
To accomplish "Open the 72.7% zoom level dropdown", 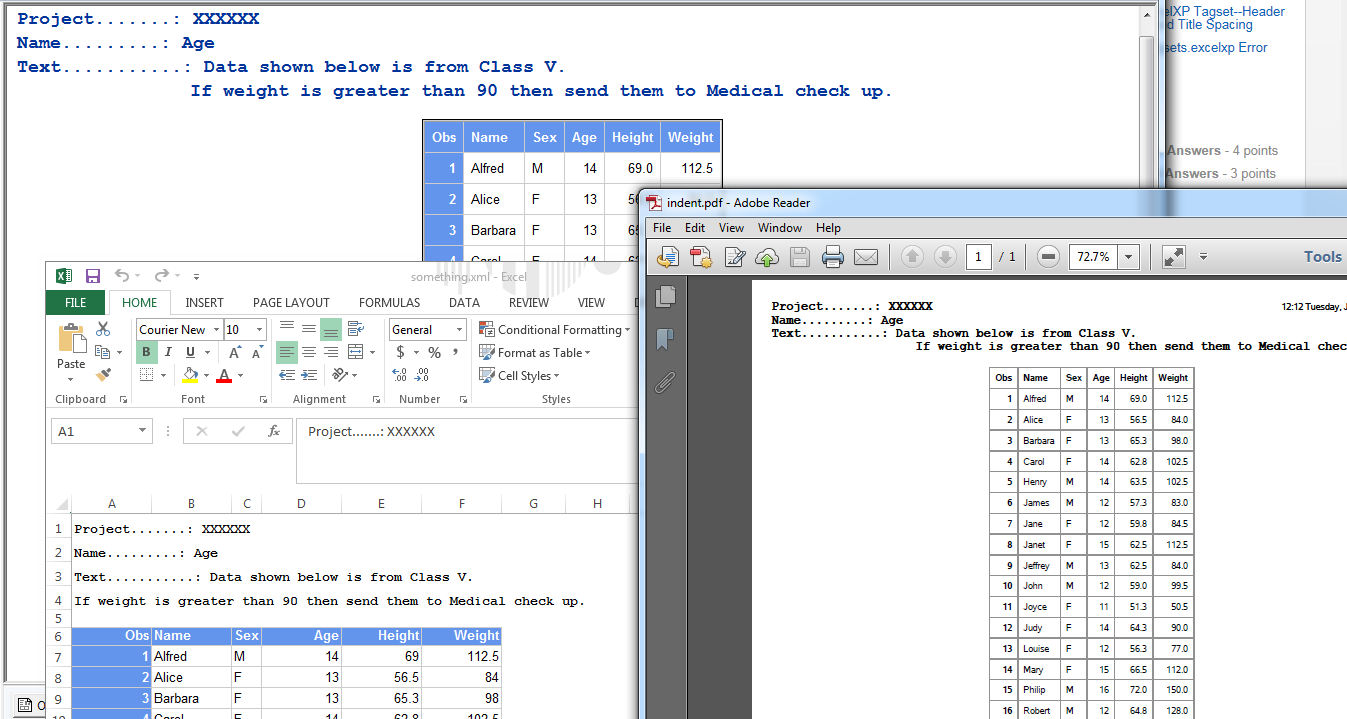I will (x=1129, y=257).
